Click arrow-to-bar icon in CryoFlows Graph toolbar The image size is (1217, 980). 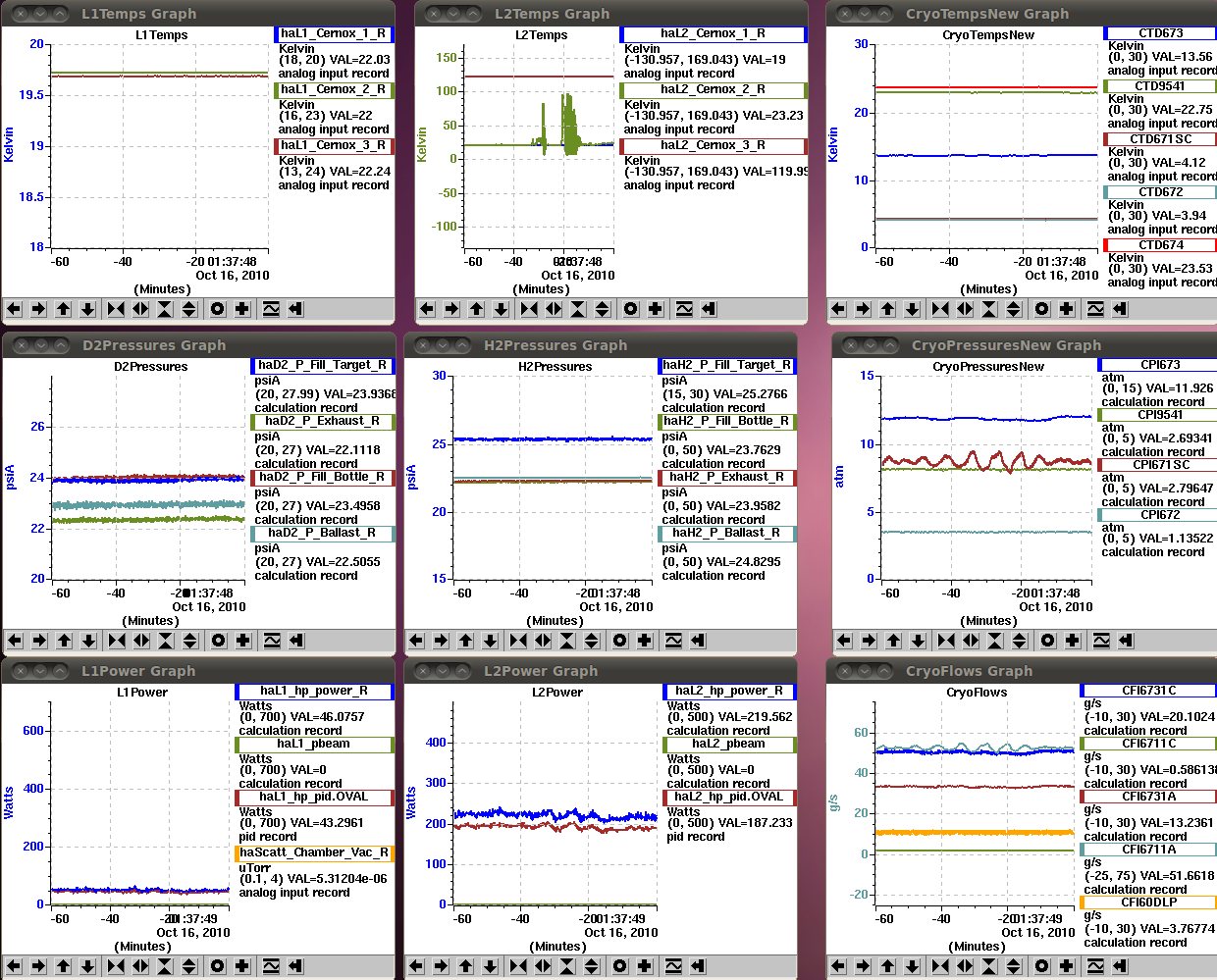pyautogui.click(x=1120, y=966)
